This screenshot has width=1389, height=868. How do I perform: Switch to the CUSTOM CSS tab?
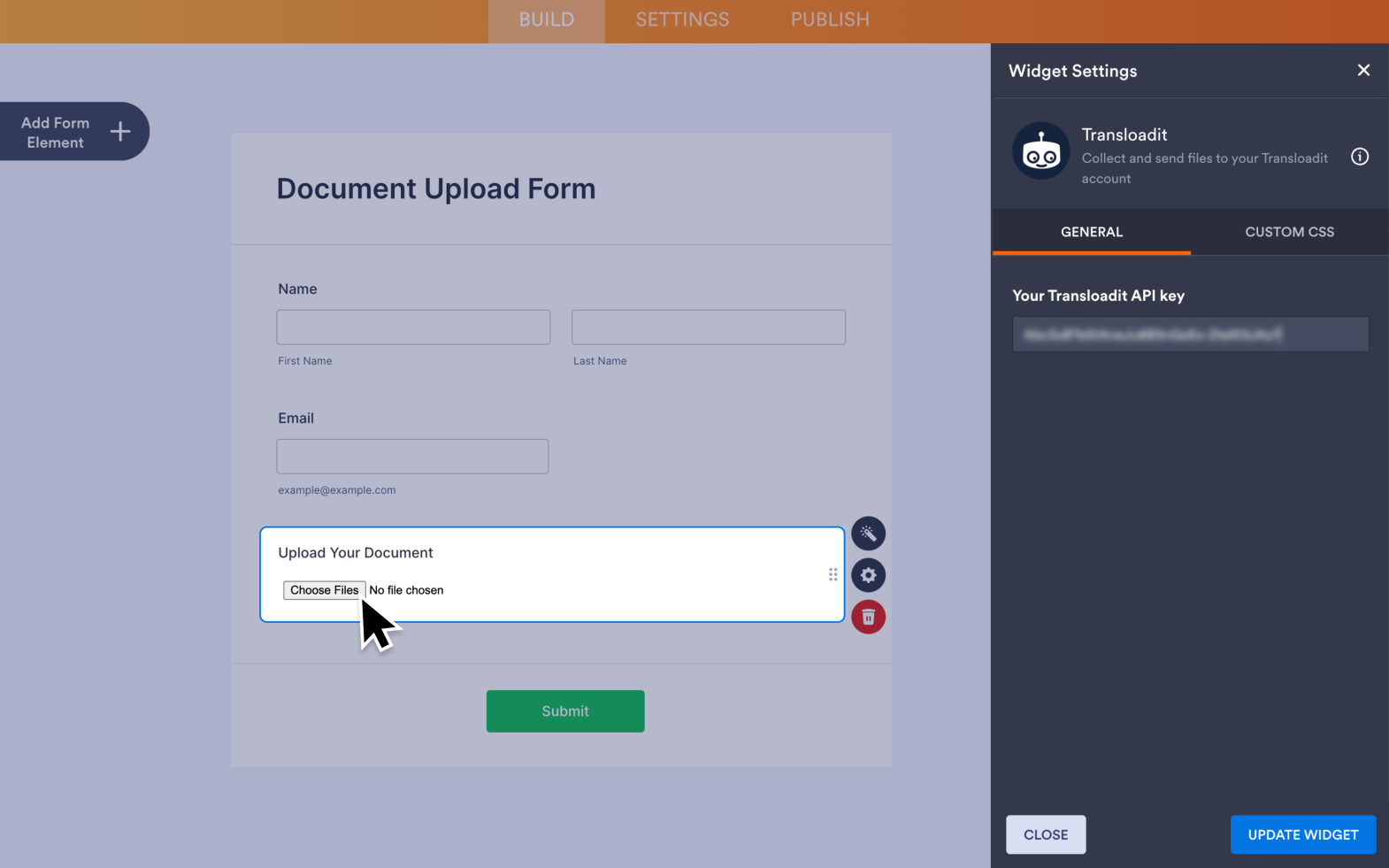pos(1289,232)
